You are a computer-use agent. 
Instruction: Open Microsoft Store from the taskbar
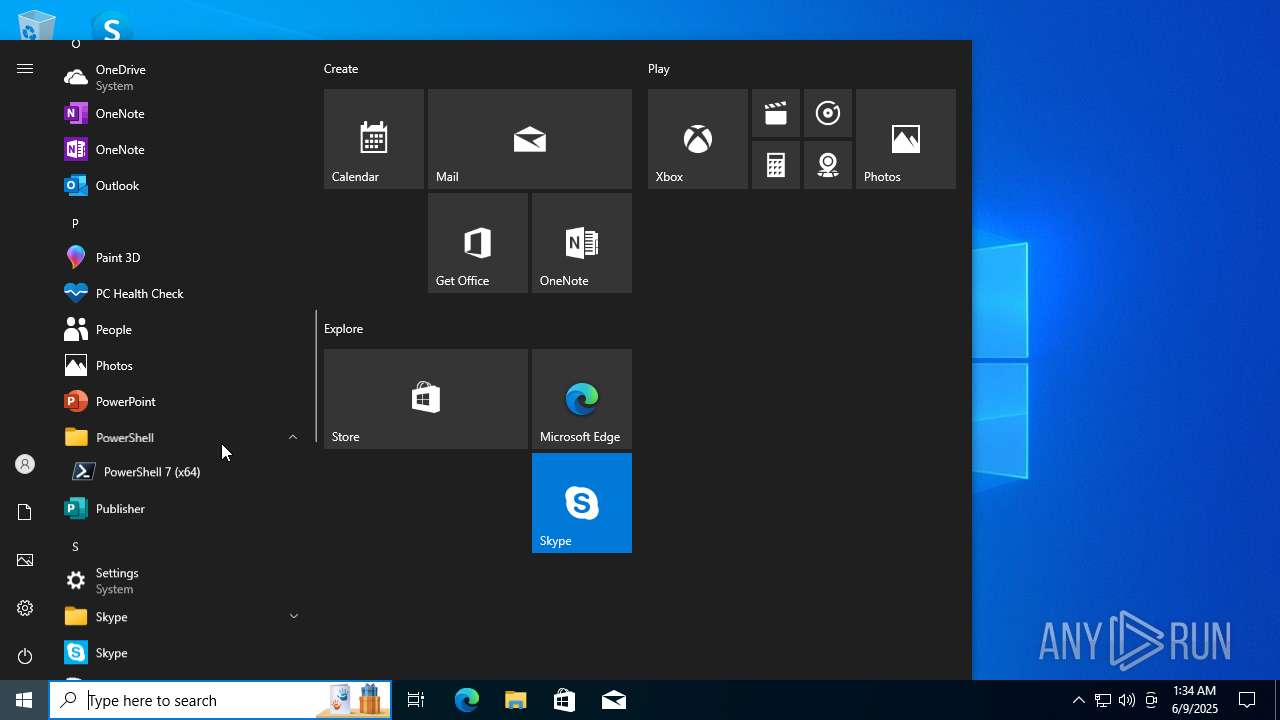pos(564,700)
